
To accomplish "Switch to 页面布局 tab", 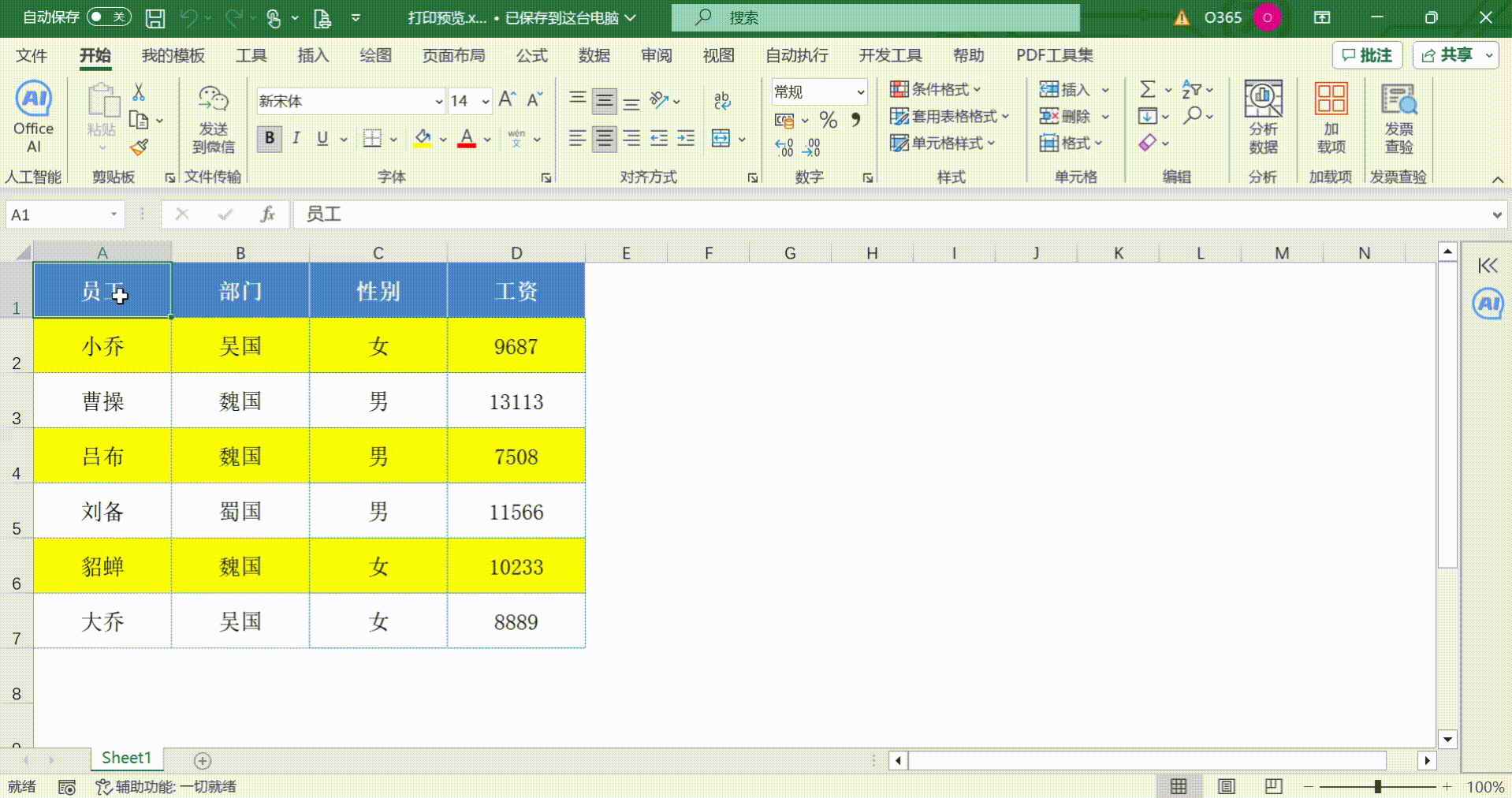I will [x=453, y=55].
